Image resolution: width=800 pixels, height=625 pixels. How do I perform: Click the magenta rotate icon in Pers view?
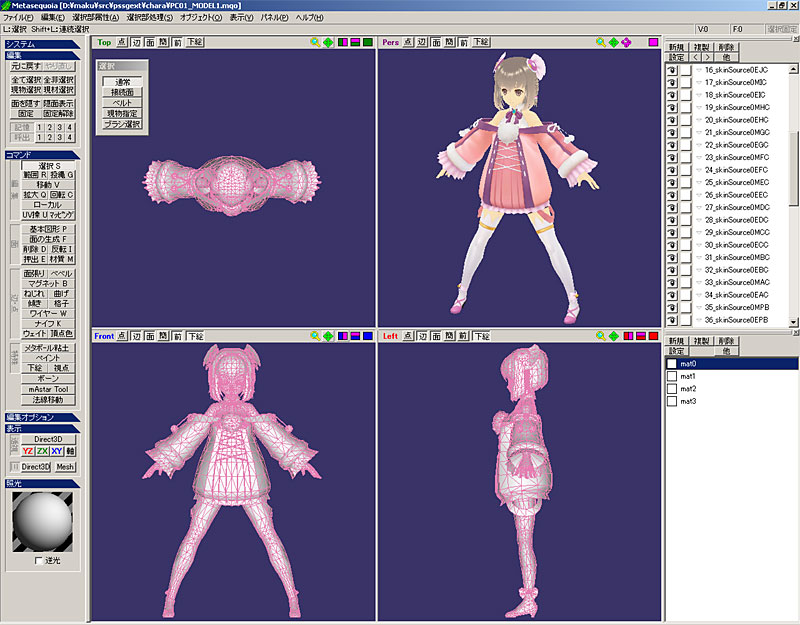(x=627, y=43)
